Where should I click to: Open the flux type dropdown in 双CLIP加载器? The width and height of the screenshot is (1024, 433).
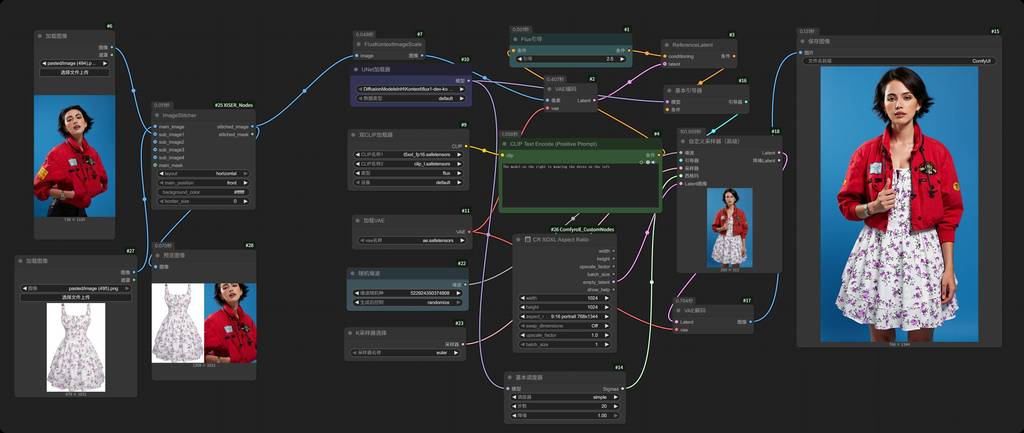coord(409,173)
